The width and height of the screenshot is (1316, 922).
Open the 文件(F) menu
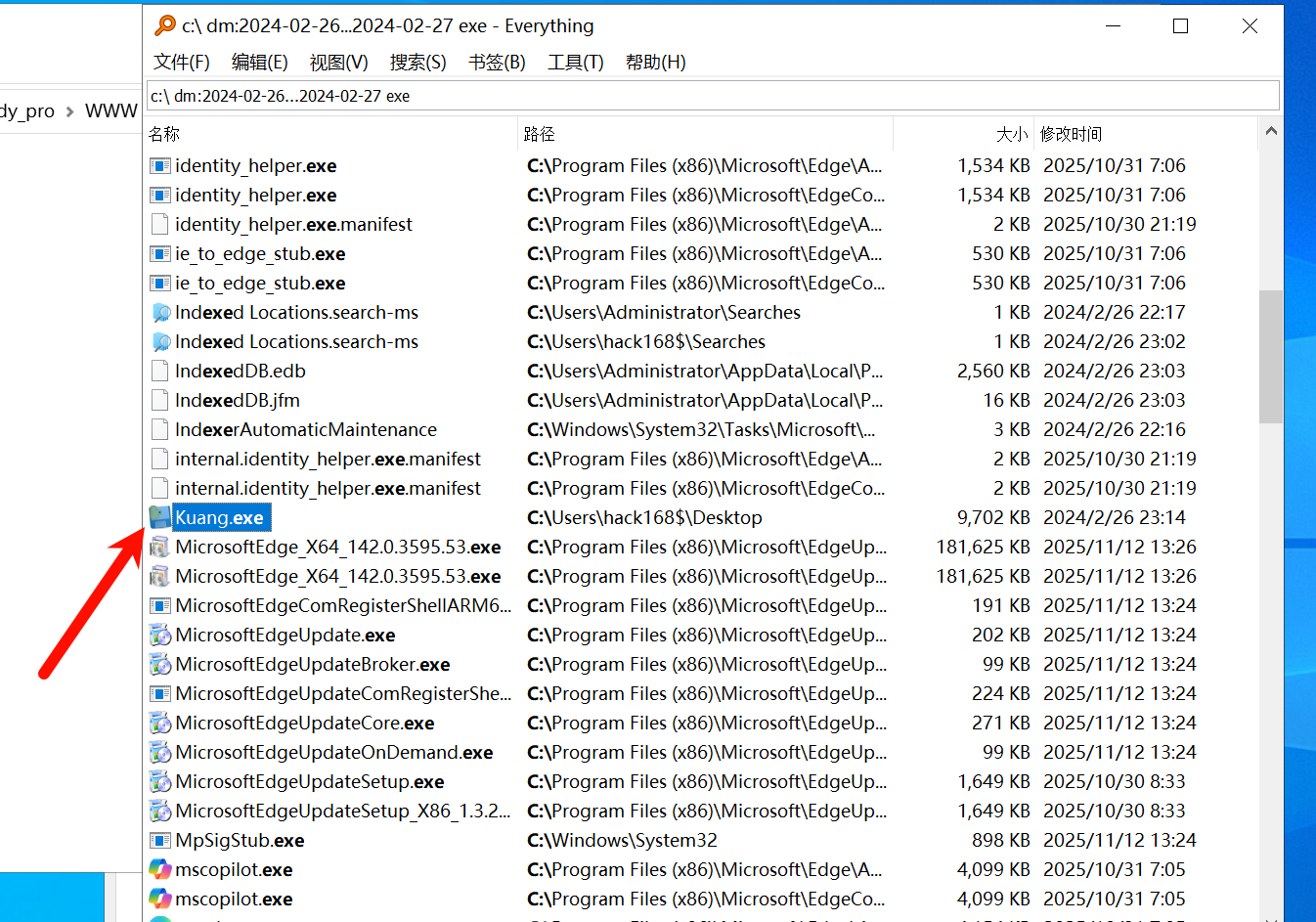pyautogui.click(x=182, y=62)
